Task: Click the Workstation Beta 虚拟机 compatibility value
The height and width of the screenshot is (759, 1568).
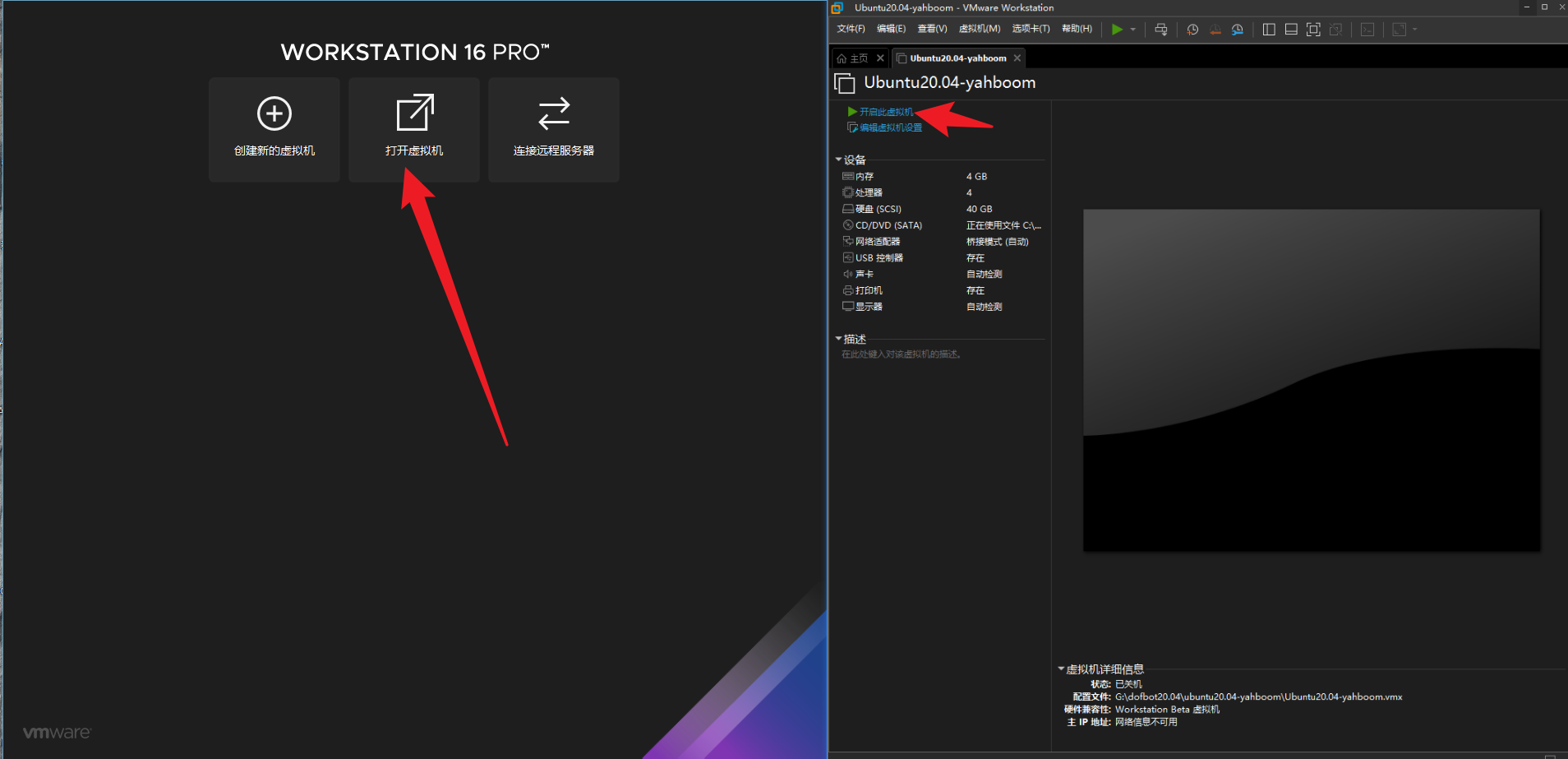Action: click(x=1167, y=710)
